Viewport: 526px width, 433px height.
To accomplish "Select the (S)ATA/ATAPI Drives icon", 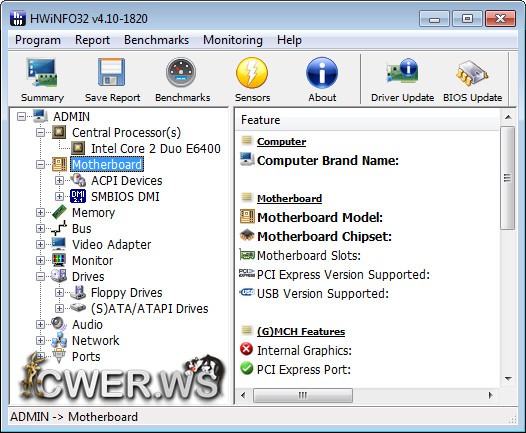I will [78, 307].
